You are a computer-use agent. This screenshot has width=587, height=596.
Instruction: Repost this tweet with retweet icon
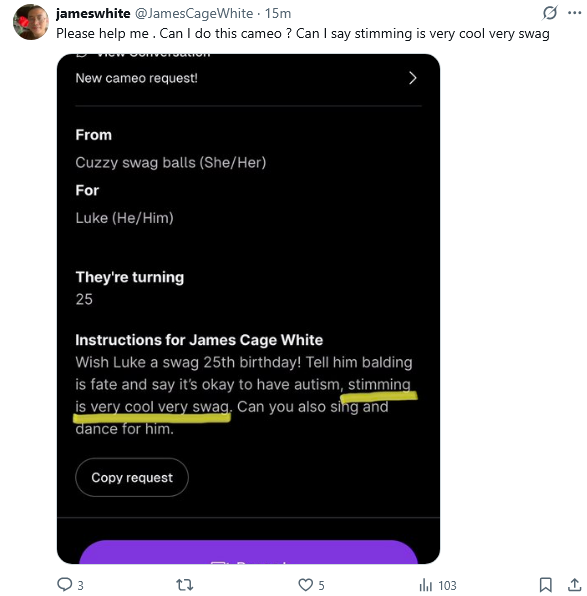coord(185,585)
